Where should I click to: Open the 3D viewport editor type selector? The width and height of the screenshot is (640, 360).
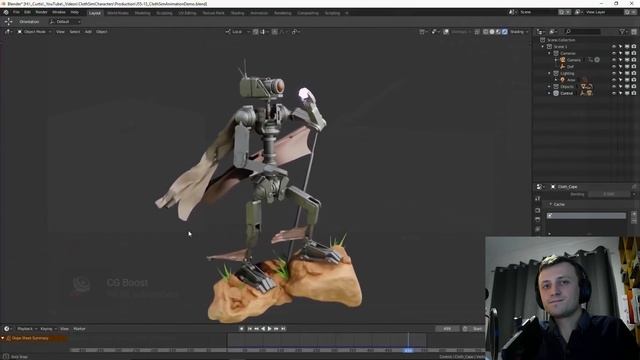pyautogui.click(x=8, y=31)
